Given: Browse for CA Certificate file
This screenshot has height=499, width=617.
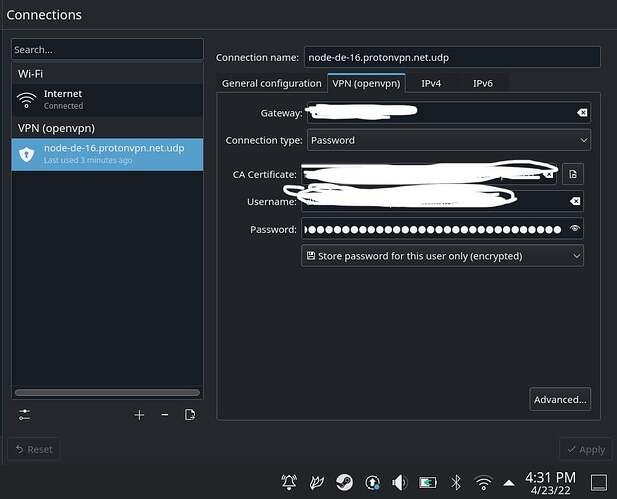Looking at the screenshot, I should pos(572,174).
